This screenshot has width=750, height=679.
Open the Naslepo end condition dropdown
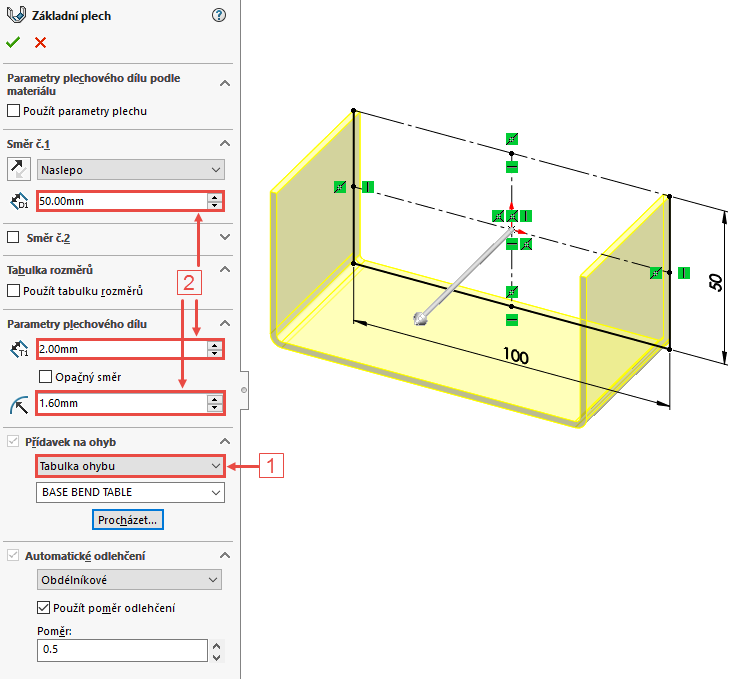pos(131,170)
